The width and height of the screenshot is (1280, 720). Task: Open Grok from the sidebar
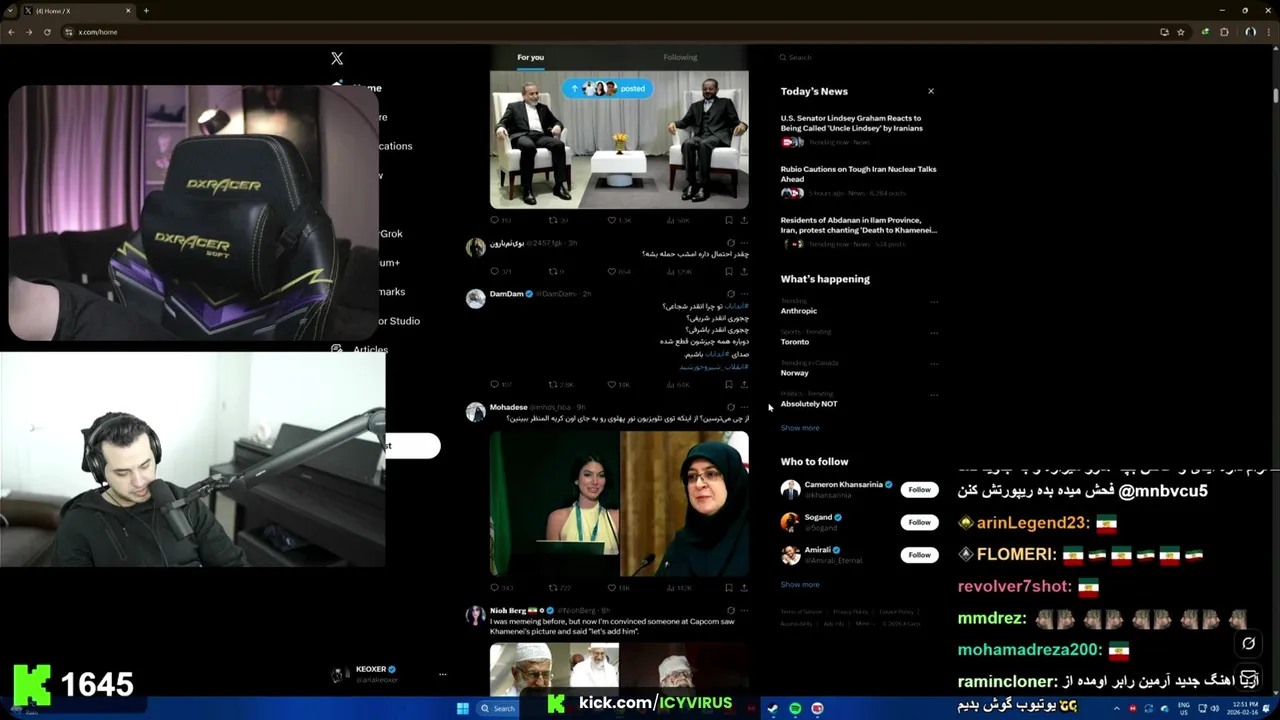391,234
